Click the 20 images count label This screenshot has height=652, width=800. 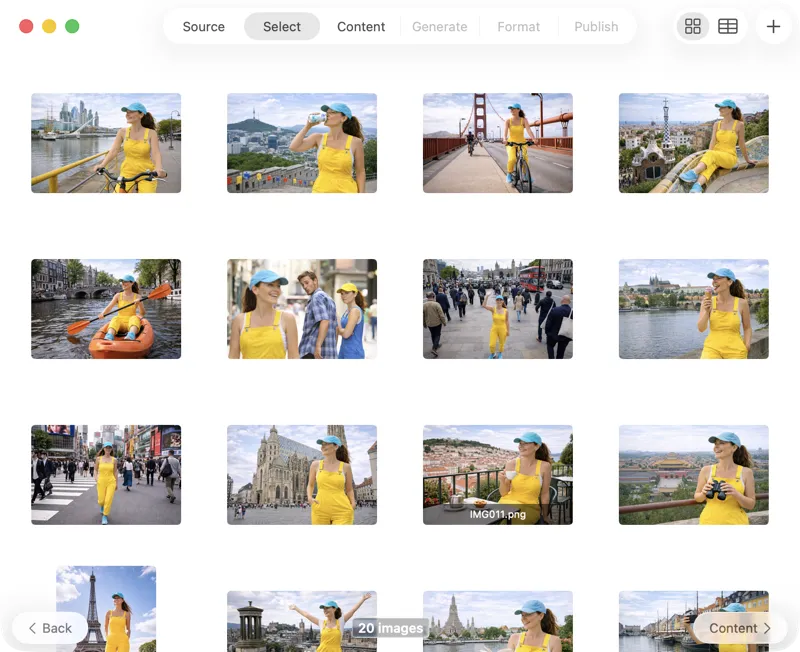tap(390, 628)
